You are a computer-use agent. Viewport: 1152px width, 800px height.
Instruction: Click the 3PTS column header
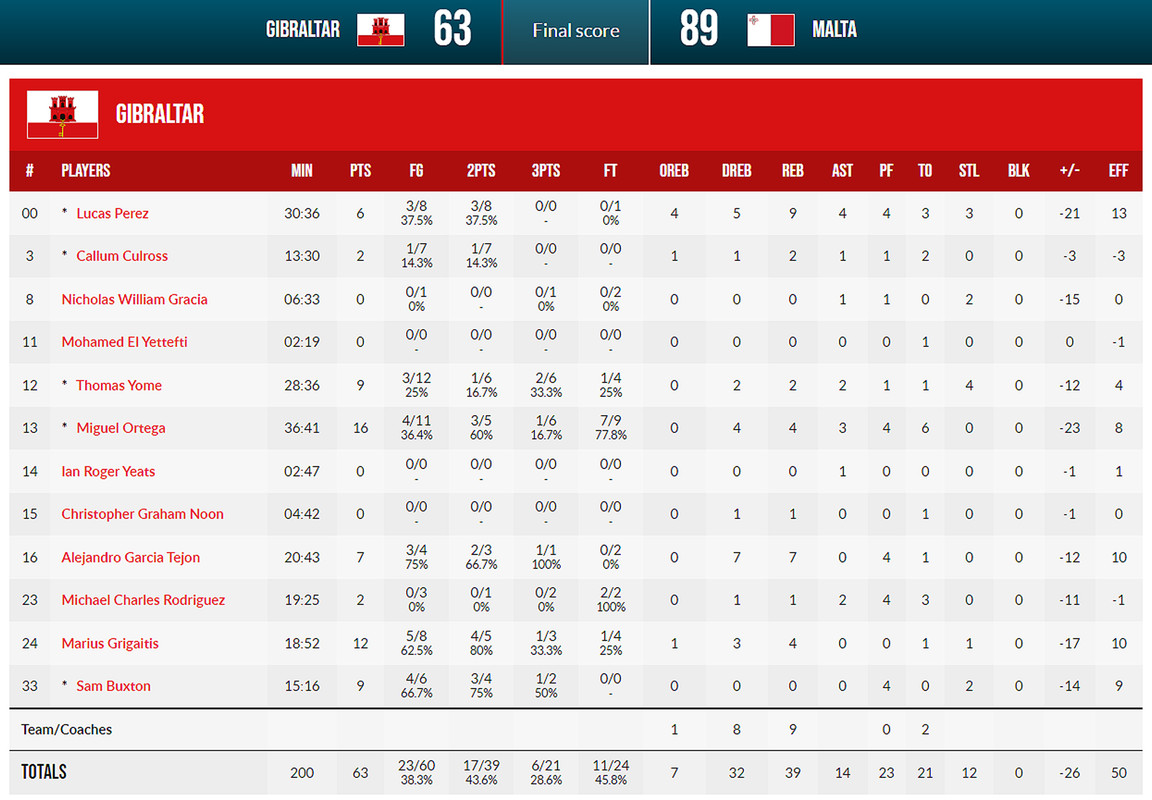click(546, 170)
